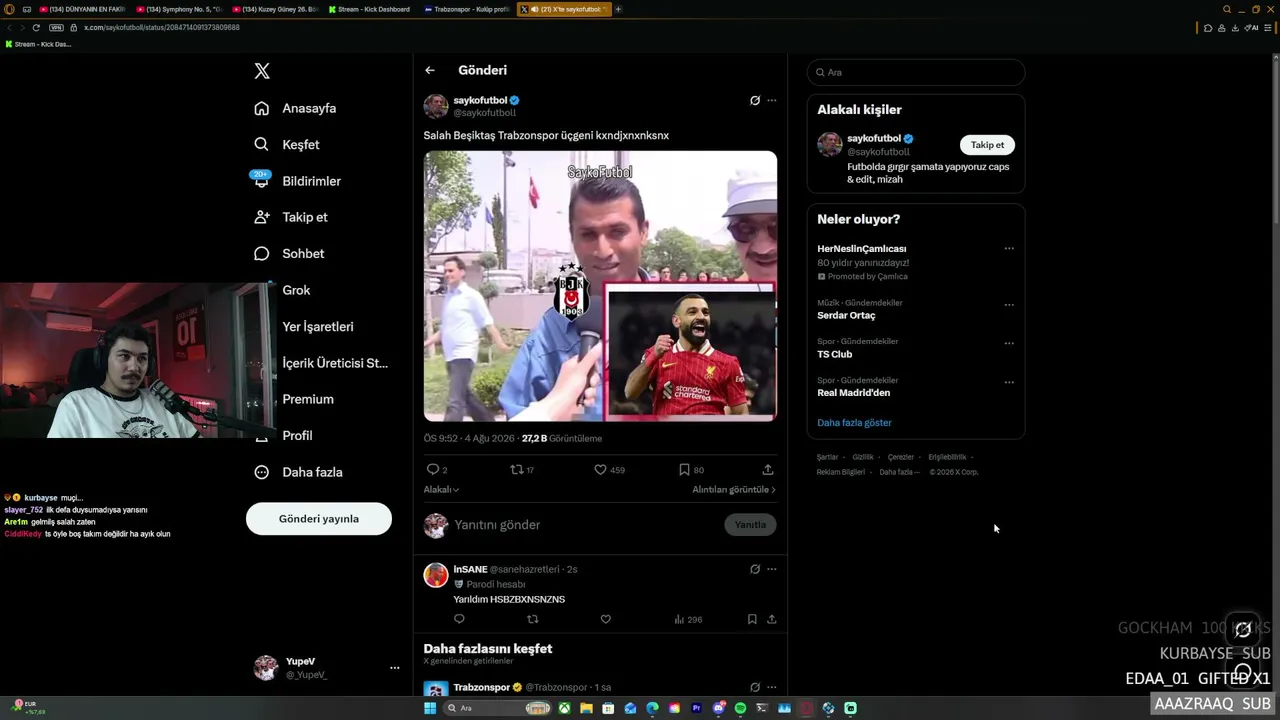Reply to İnSANE's comment
This screenshot has height=720, width=1280.
pos(459,619)
